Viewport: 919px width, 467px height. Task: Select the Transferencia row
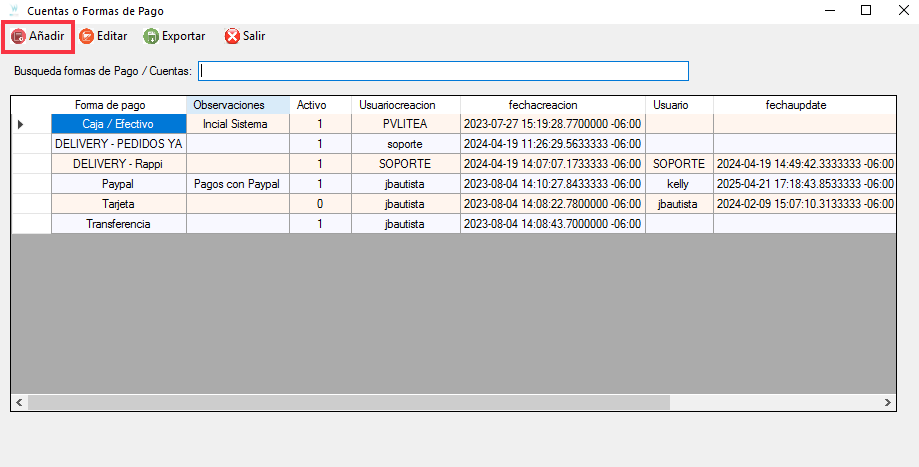coord(118,224)
